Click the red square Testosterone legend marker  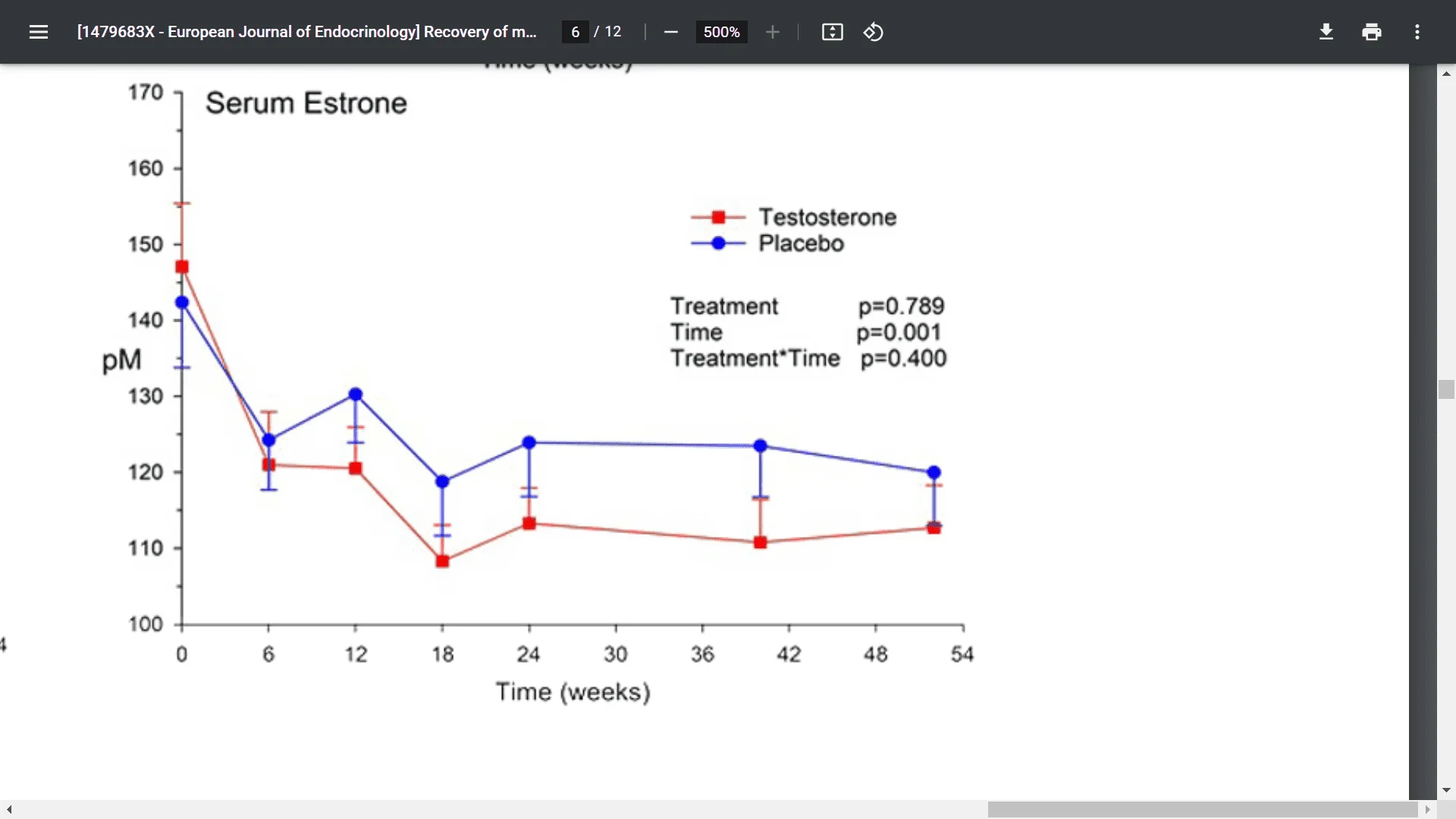pyautogui.click(x=718, y=218)
